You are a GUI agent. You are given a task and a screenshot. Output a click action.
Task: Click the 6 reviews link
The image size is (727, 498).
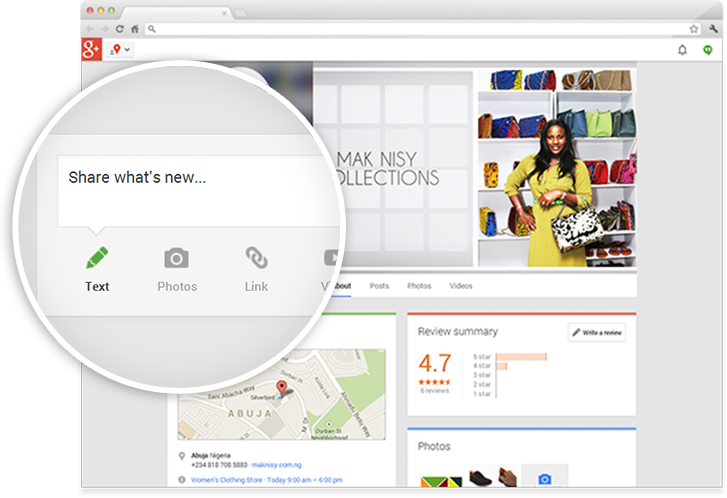click(x=434, y=391)
